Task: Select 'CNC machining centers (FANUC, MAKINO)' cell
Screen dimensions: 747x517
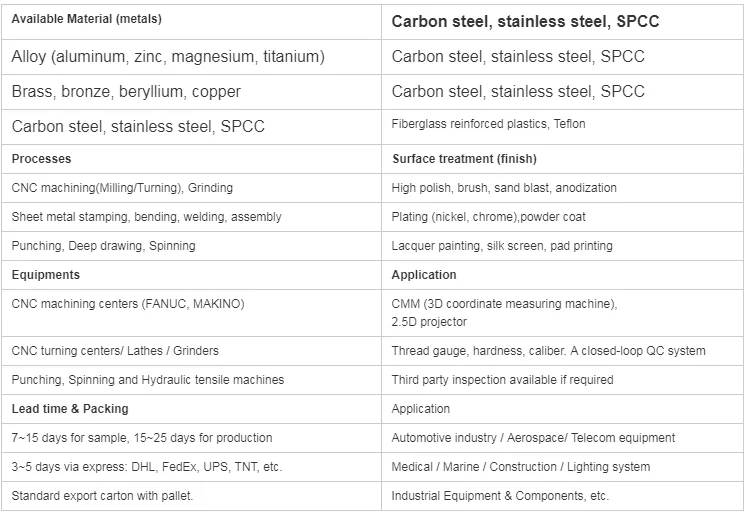Action: click(x=192, y=313)
